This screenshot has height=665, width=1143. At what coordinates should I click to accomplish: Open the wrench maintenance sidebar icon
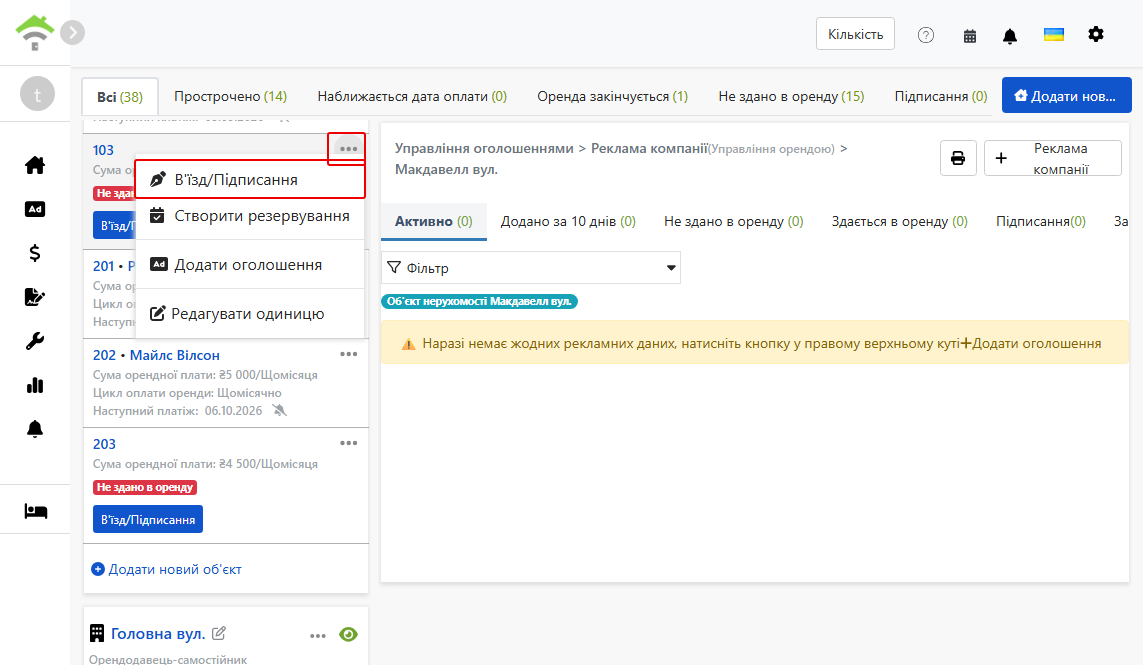click(x=35, y=341)
